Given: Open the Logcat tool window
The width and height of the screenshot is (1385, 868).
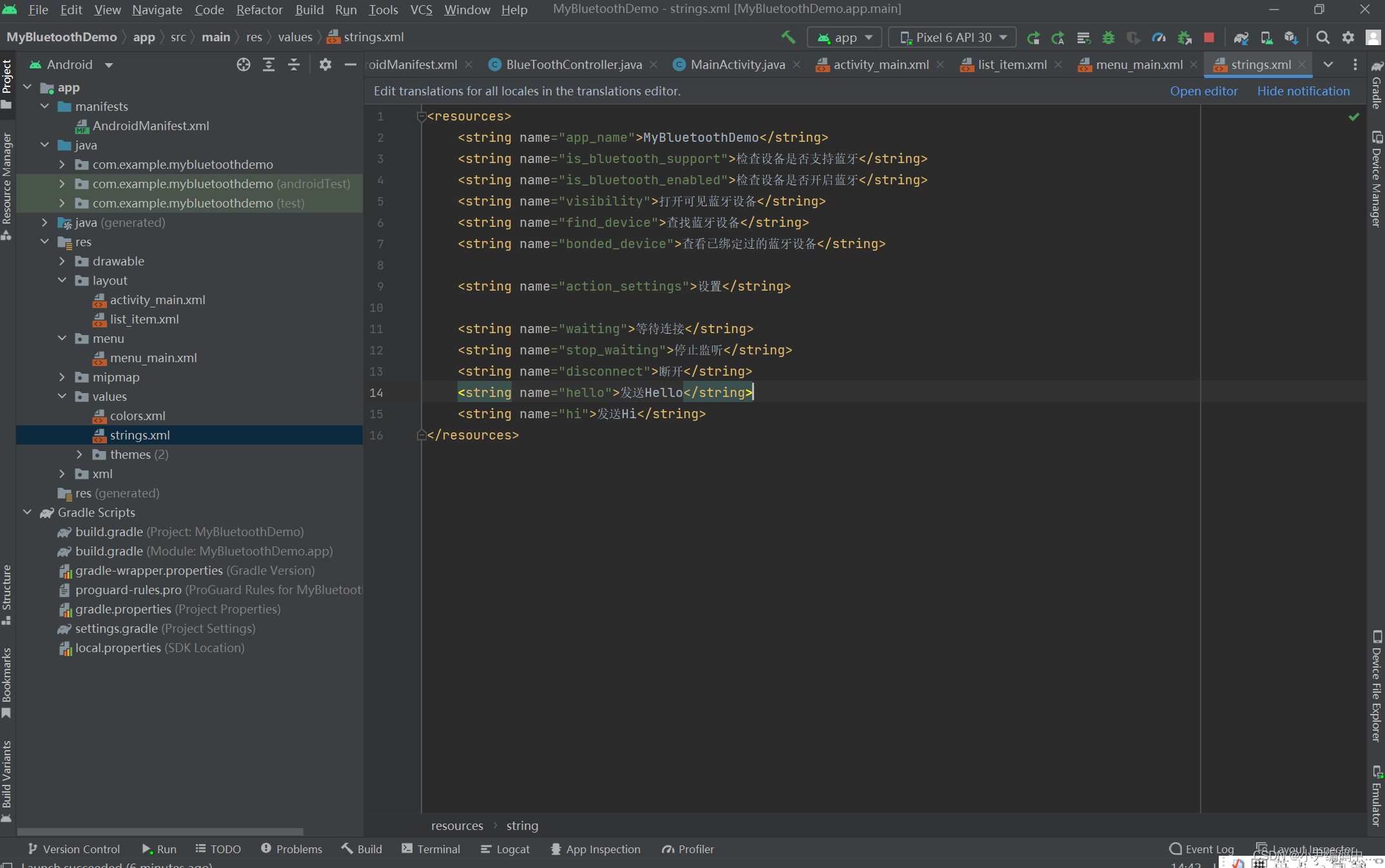Looking at the screenshot, I should click(x=505, y=849).
